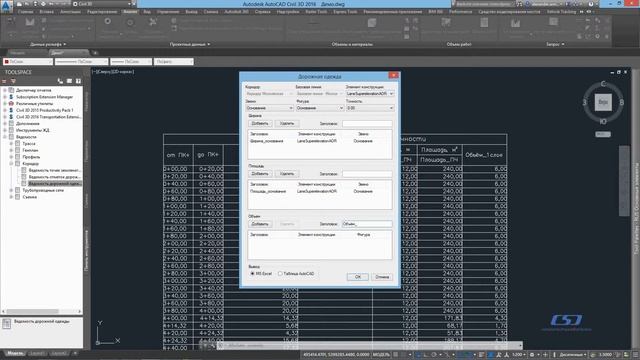
Task: Expand the Трубопроводные сети tree node
Action: coord(11,191)
